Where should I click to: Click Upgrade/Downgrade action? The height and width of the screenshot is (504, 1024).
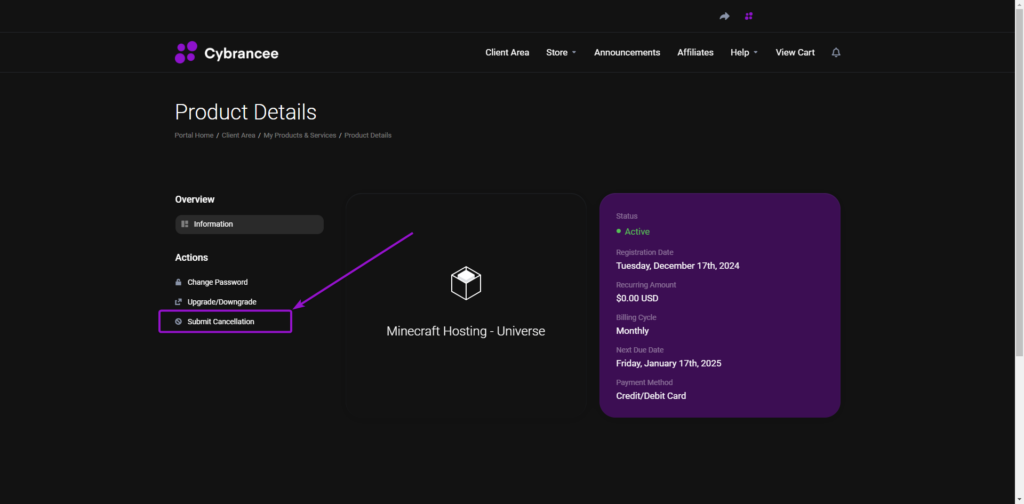[x=222, y=302]
